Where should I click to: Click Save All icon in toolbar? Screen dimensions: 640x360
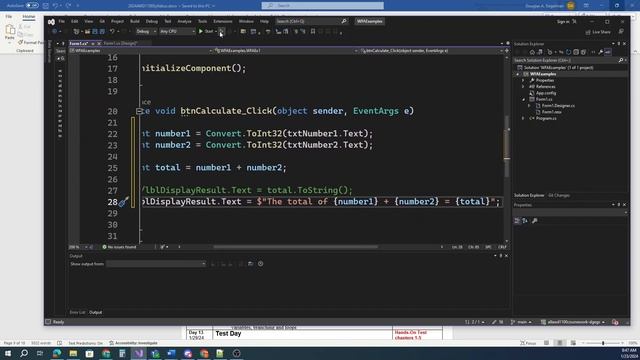(x=102, y=31)
